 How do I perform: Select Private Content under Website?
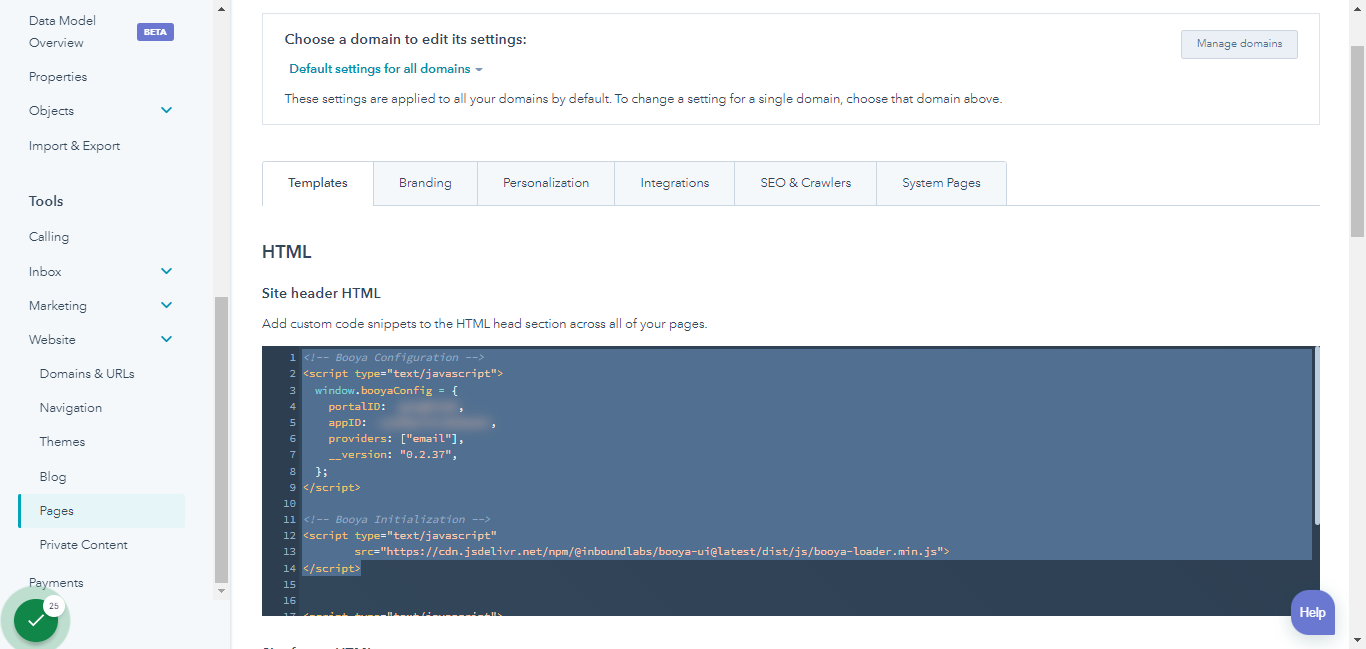(84, 545)
